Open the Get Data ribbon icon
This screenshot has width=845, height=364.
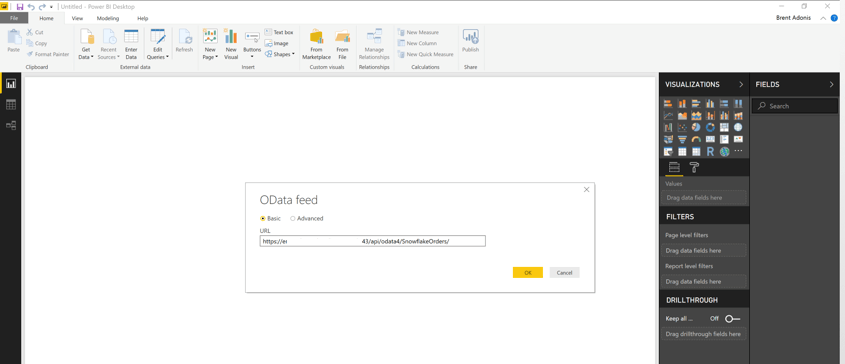point(87,37)
